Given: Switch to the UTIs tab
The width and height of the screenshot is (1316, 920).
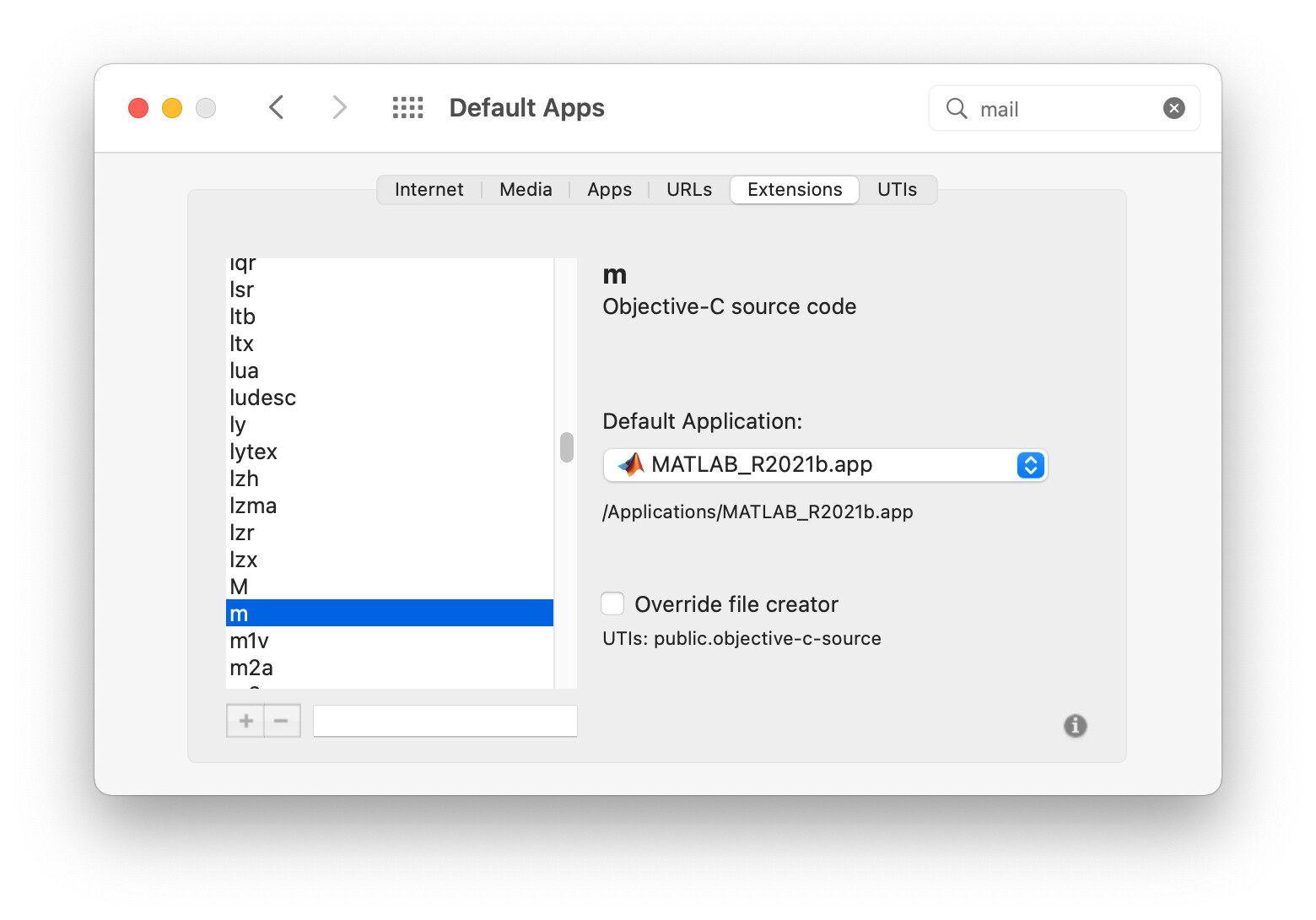Looking at the screenshot, I should [897, 190].
